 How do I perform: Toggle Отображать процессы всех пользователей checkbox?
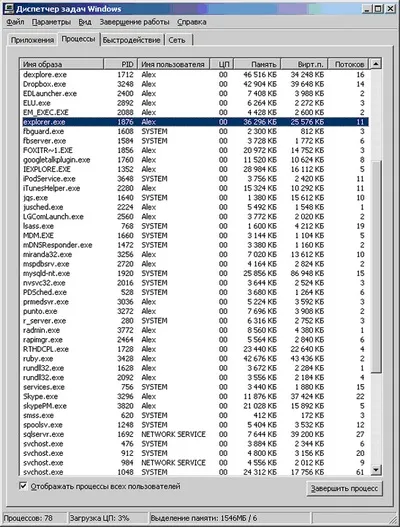(x=23, y=486)
